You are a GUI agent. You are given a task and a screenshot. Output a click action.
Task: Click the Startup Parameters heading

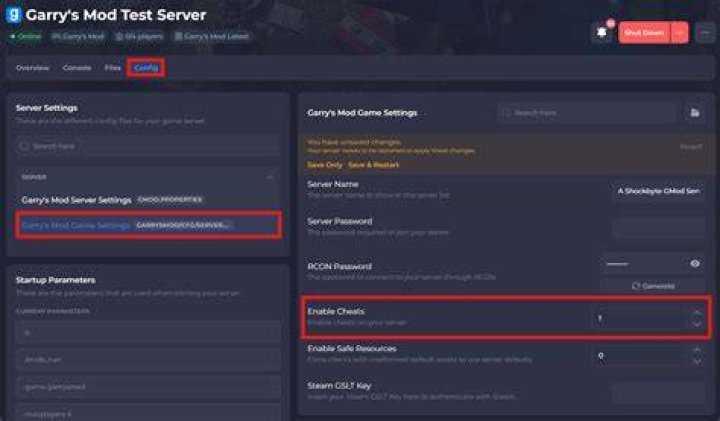click(x=56, y=280)
